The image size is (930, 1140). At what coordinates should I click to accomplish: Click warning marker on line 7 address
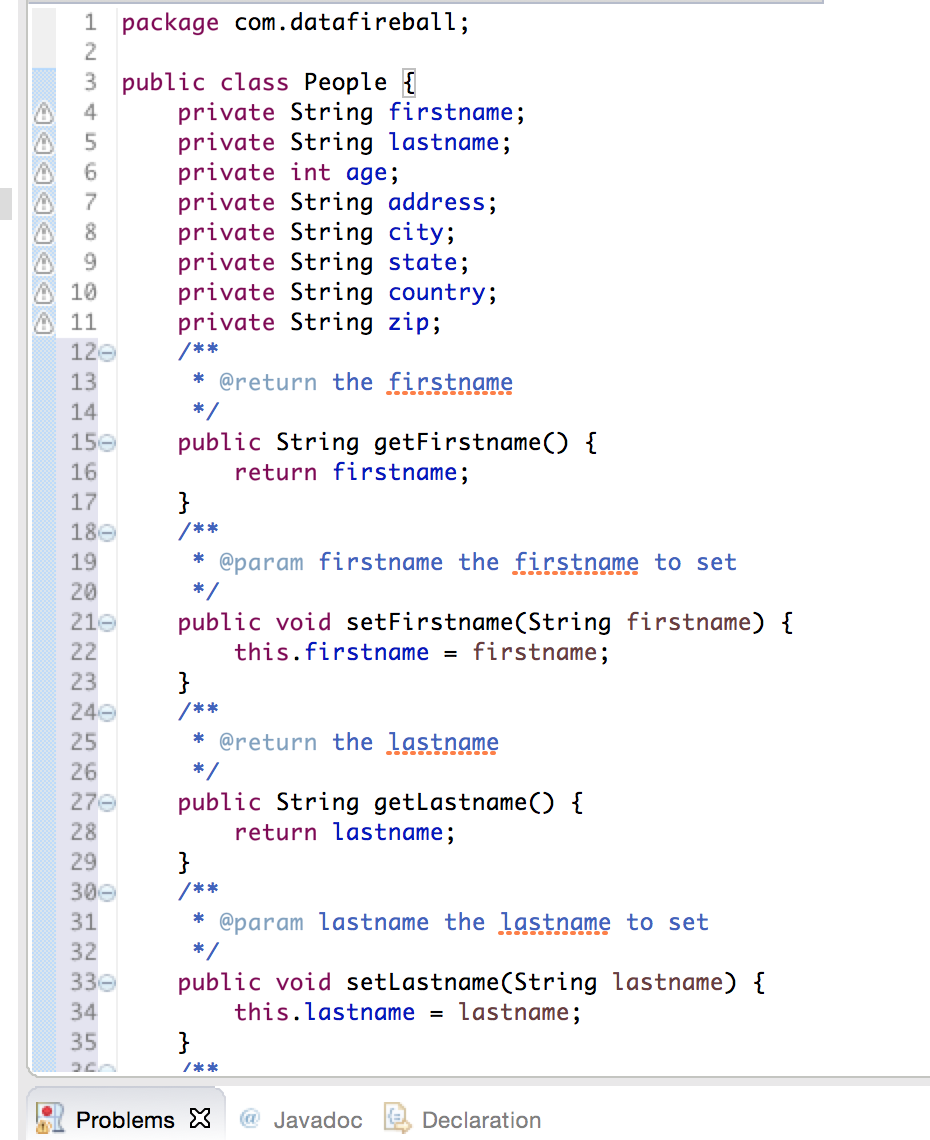[44, 202]
